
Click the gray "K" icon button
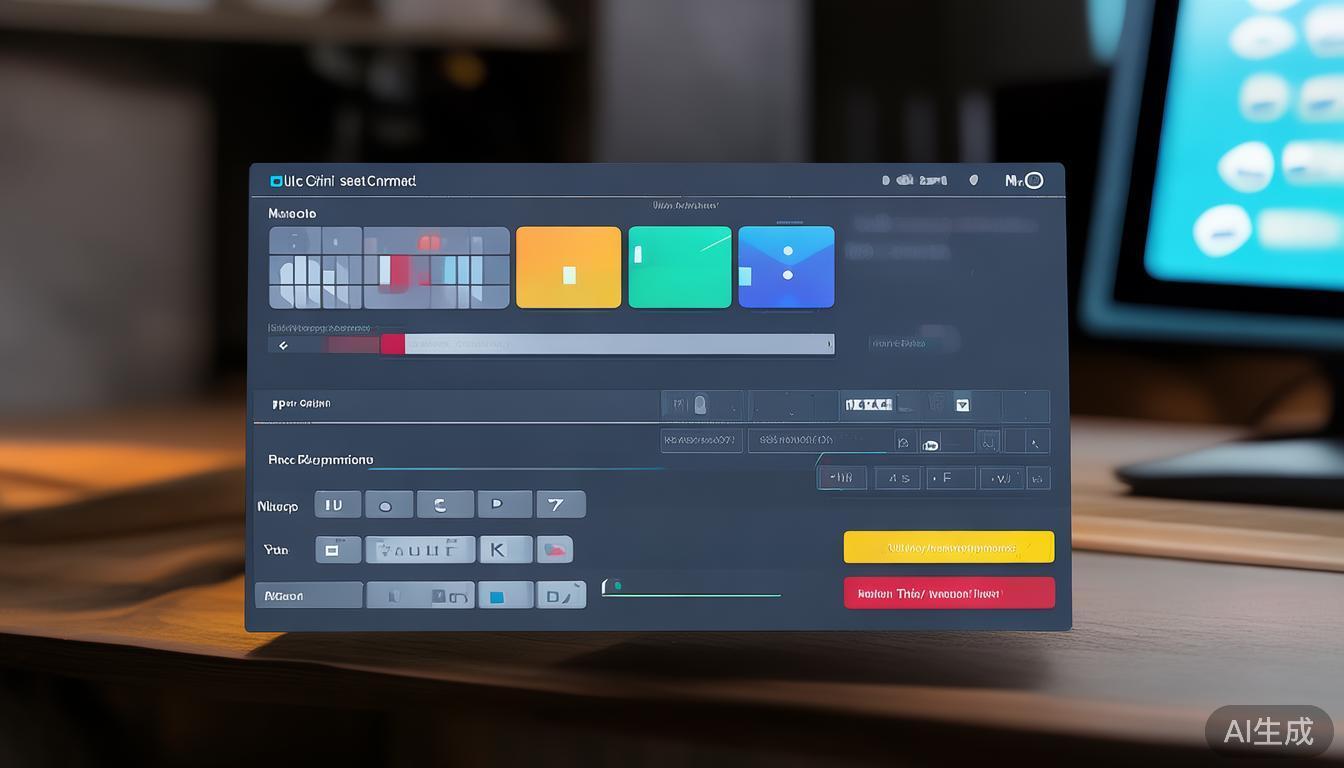(x=505, y=549)
